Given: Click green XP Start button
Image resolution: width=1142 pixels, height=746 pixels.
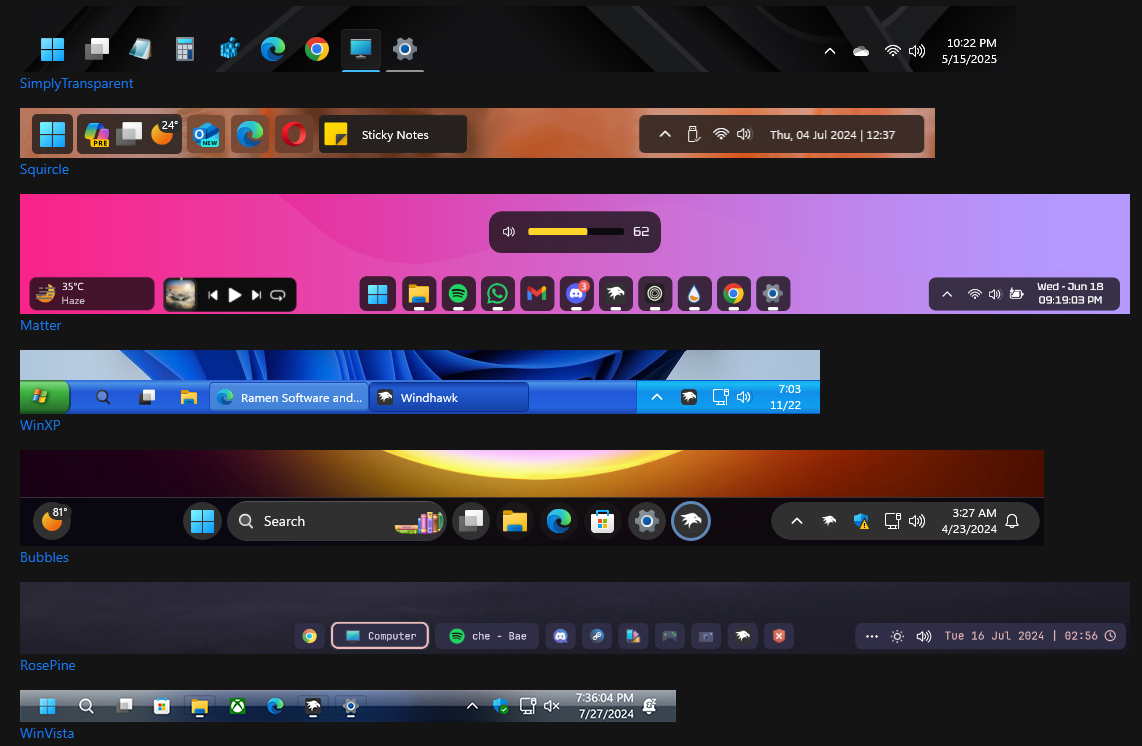Looking at the screenshot, I should (x=44, y=397).
